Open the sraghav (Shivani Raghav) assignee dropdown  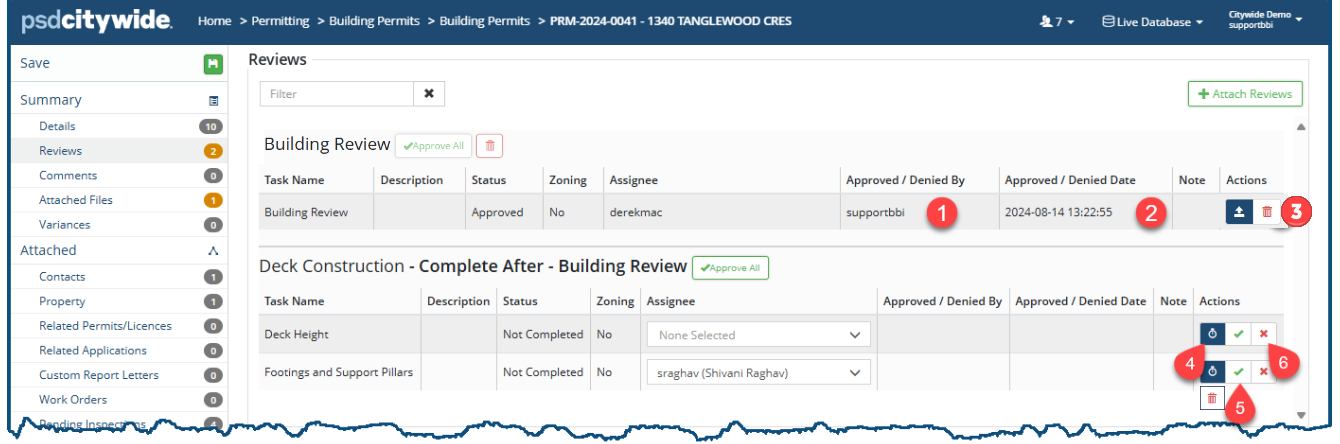[759, 373]
